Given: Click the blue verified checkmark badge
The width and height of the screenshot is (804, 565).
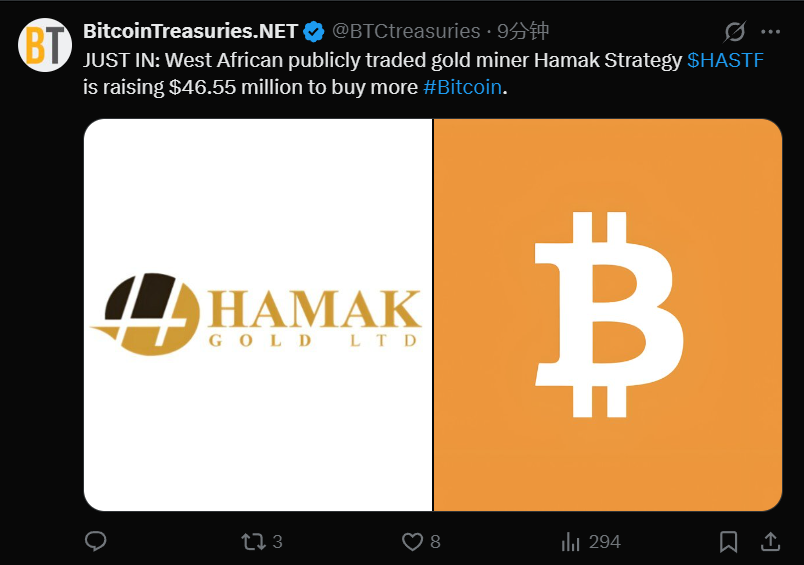Looking at the screenshot, I should pyautogui.click(x=314, y=32).
